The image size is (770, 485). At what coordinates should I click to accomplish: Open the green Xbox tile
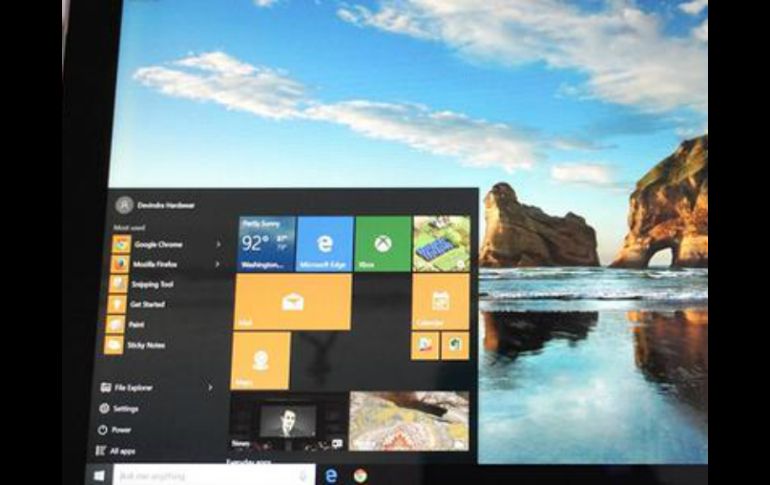(382, 244)
